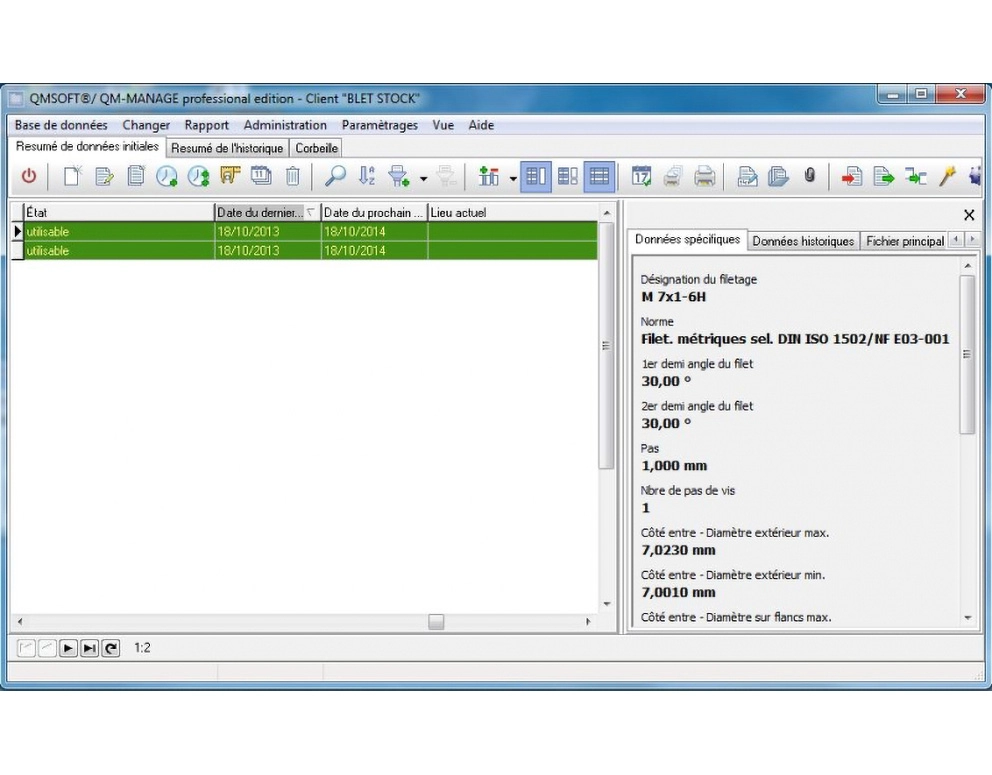Open the Données historiques tab

pyautogui.click(x=803, y=241)
